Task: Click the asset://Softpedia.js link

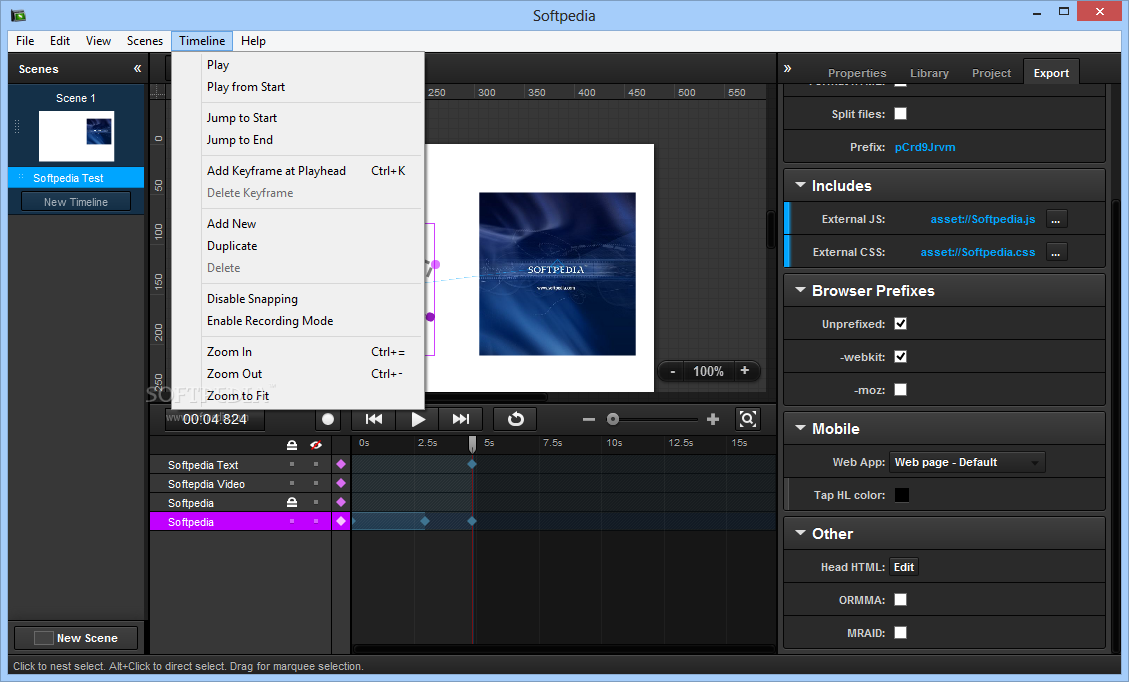Action: [x=983, y=220]
